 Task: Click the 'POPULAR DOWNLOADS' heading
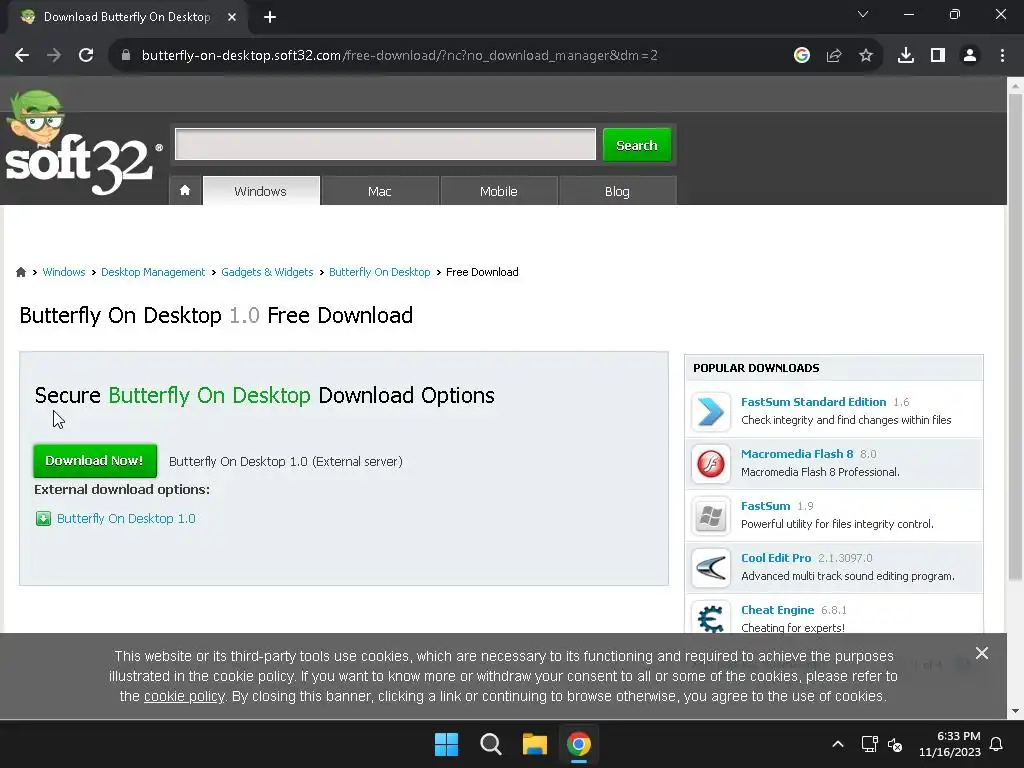click(x=756, y=368)
